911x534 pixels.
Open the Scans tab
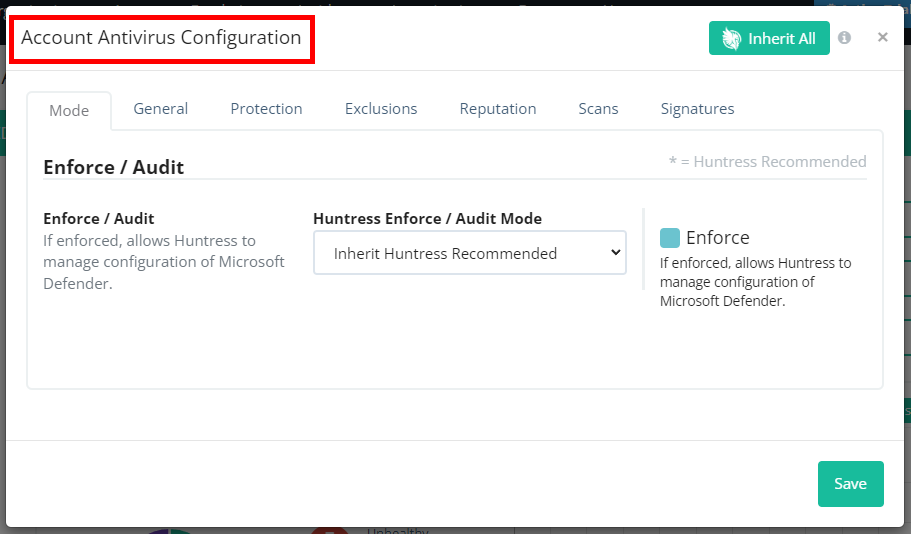tap(598, 109)
